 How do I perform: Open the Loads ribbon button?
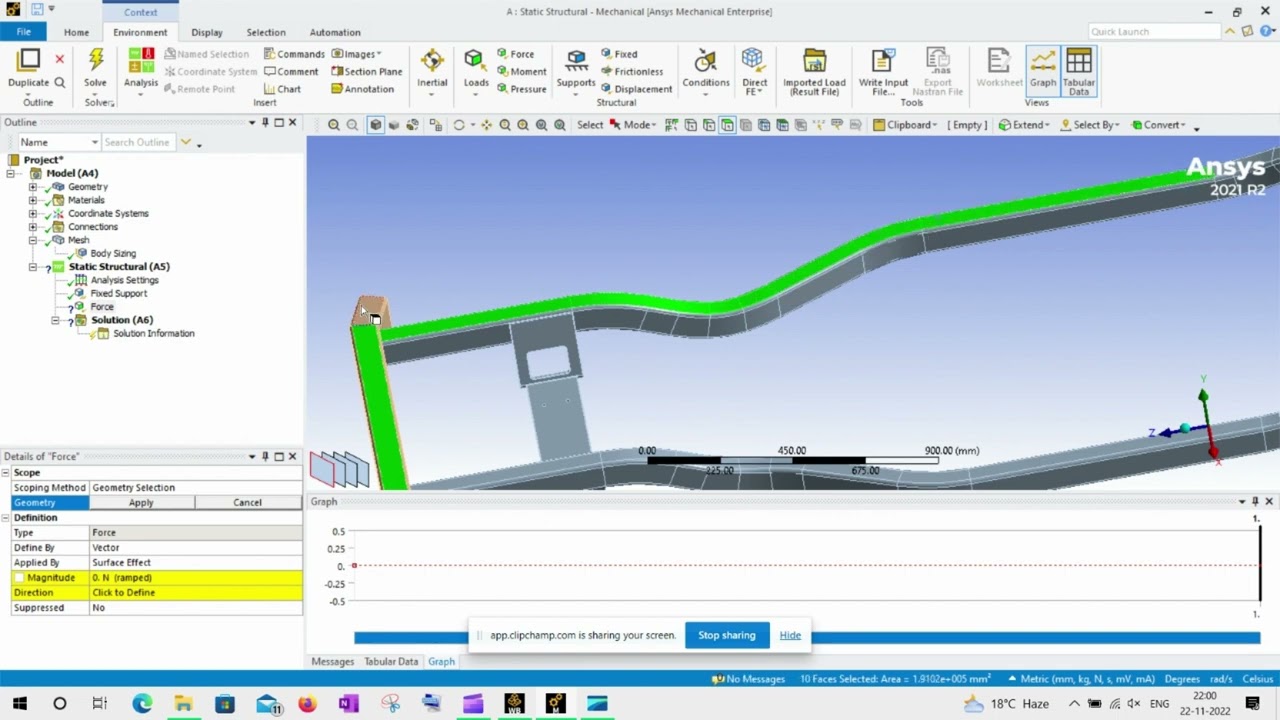tap(476, 70)
